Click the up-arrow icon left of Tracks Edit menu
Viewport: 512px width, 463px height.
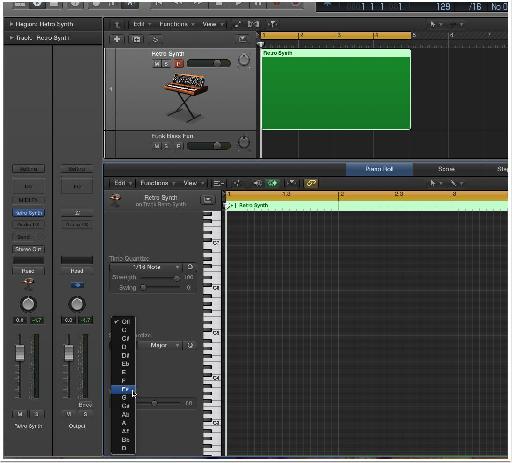tap(117, 24)
